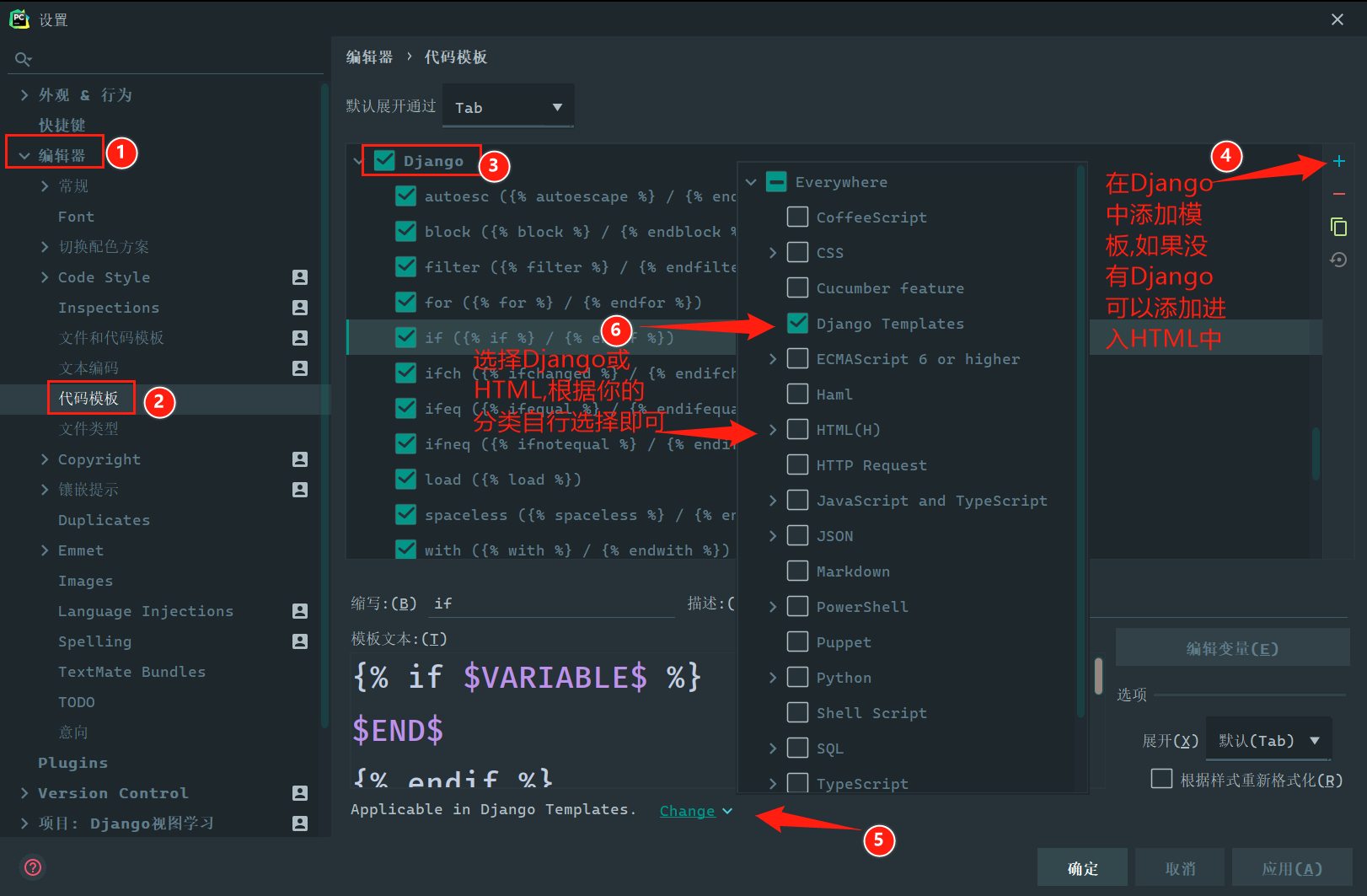Uncheck the autoesc template checkbox

click(x=405, y=196)
